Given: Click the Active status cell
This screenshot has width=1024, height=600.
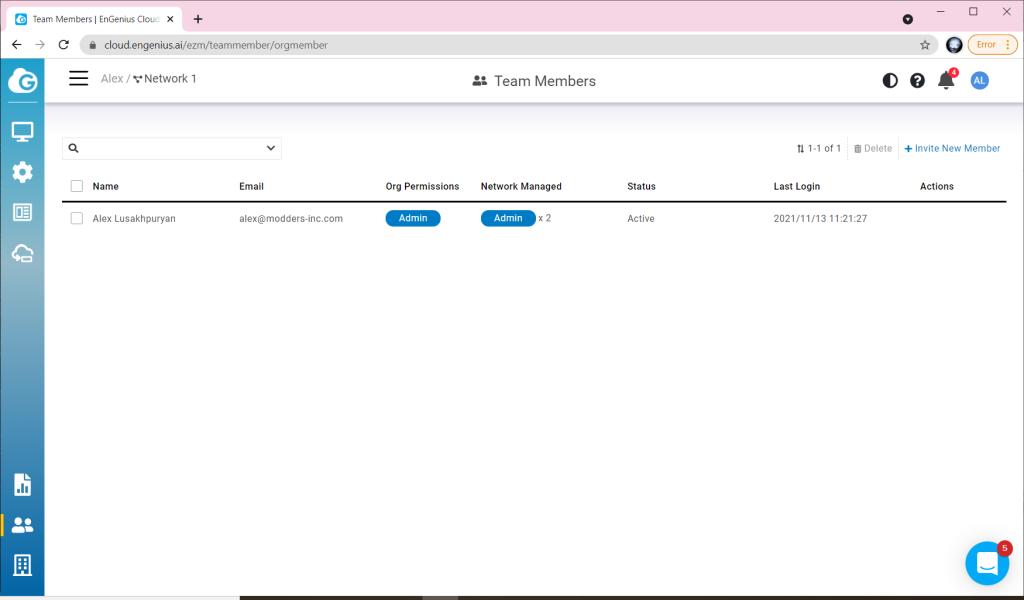Looking at the screenshot, I should (x=641, y=219).
